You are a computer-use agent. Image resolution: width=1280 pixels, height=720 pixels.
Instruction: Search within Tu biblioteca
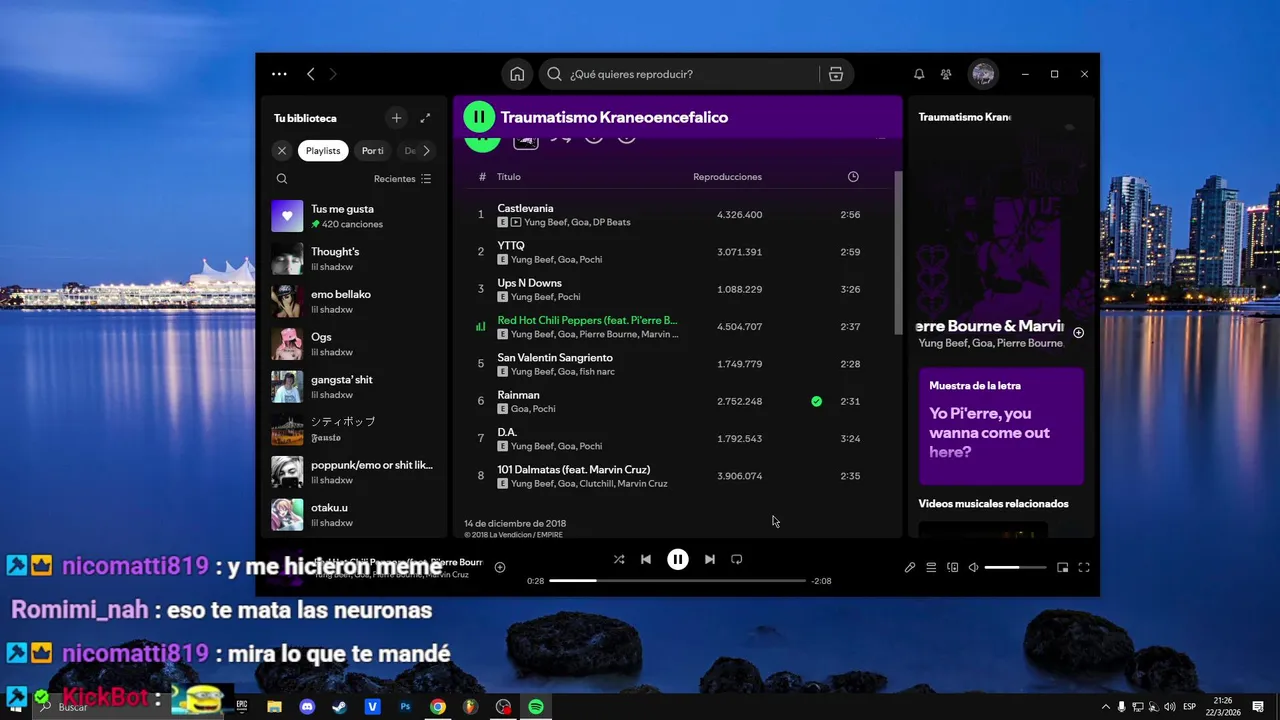click(282, 179)
